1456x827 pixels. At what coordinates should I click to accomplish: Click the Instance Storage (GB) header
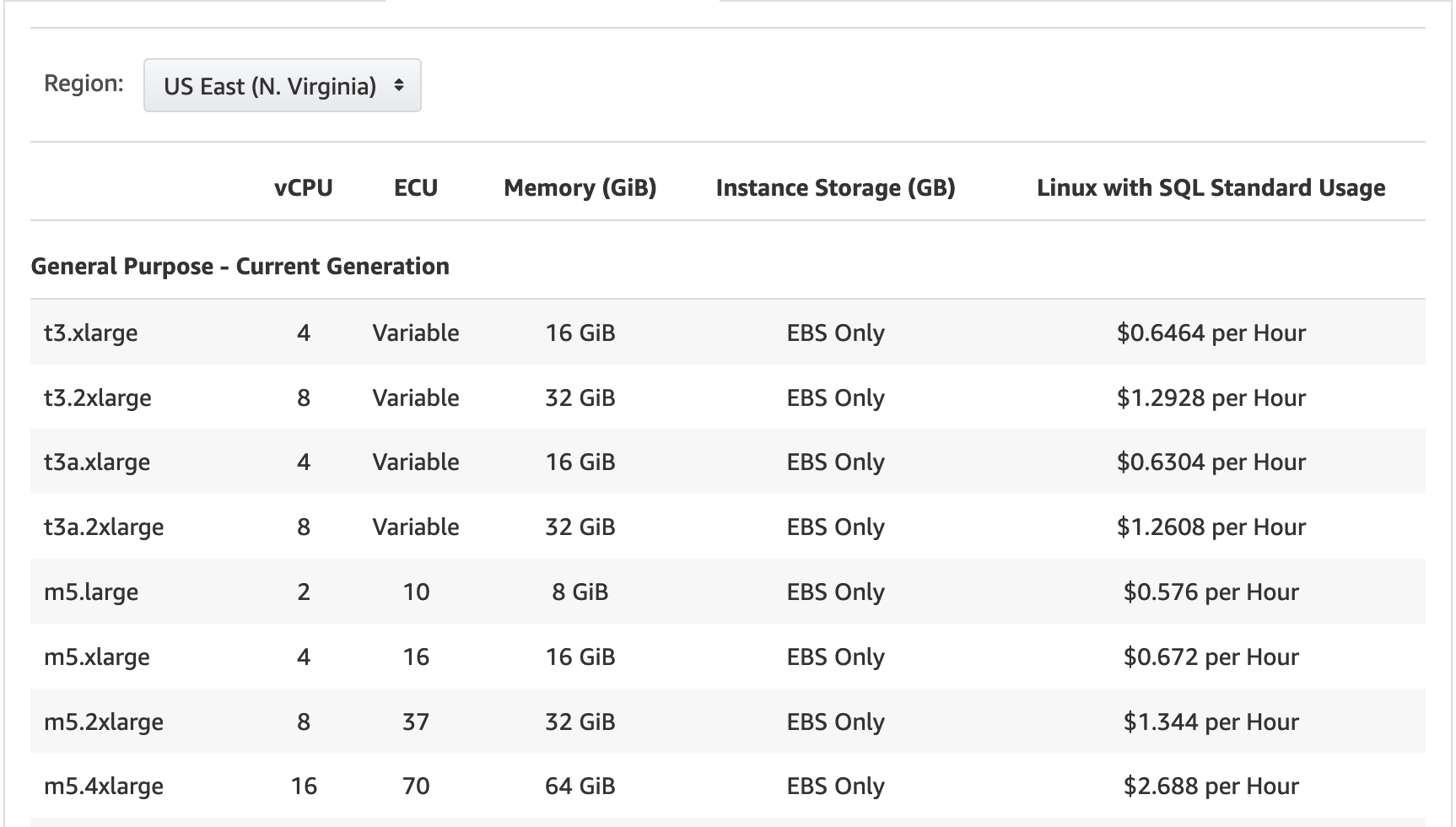[835, 187]
